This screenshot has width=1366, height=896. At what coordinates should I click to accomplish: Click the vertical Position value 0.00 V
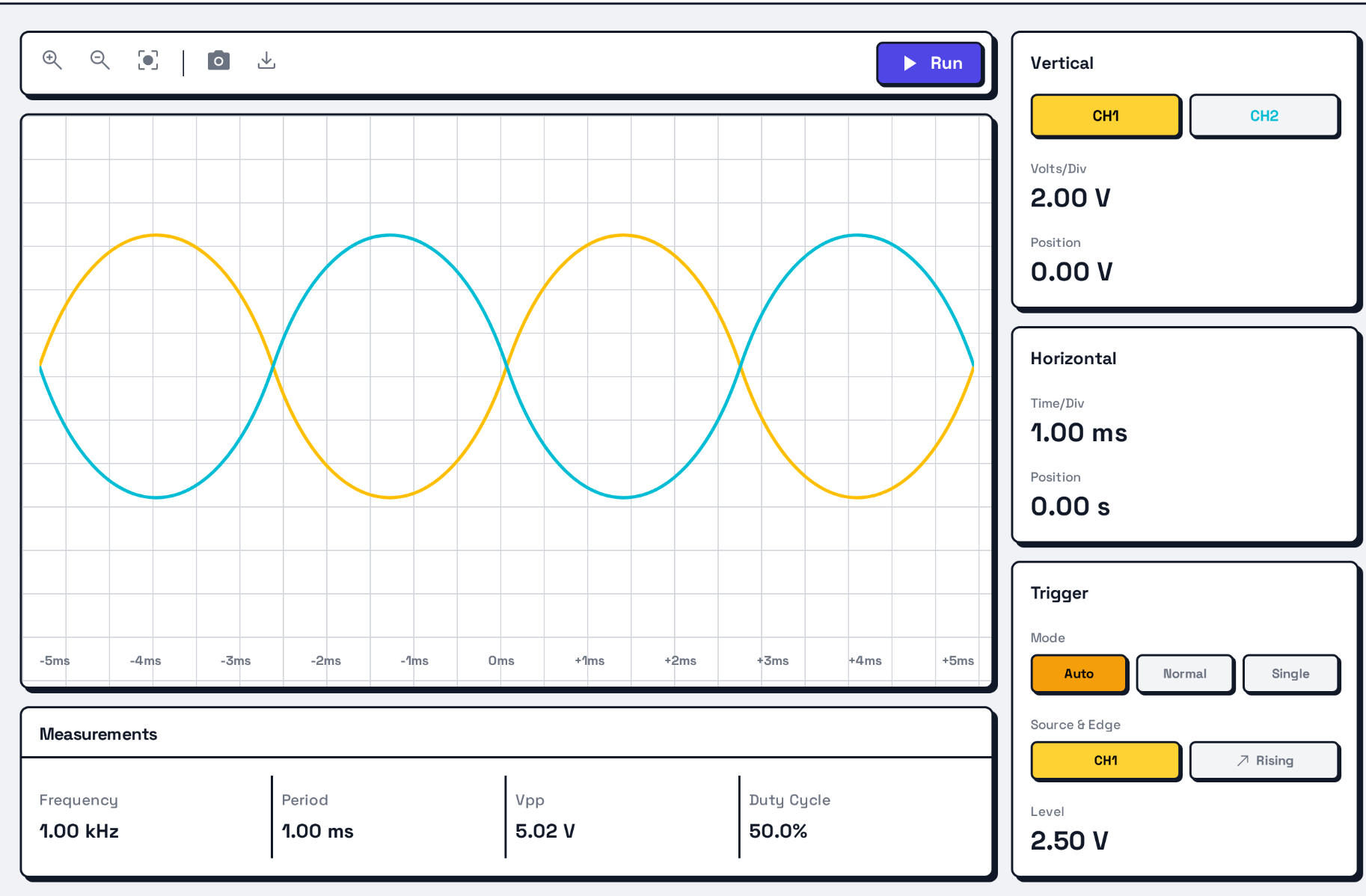pos(1071,271)
